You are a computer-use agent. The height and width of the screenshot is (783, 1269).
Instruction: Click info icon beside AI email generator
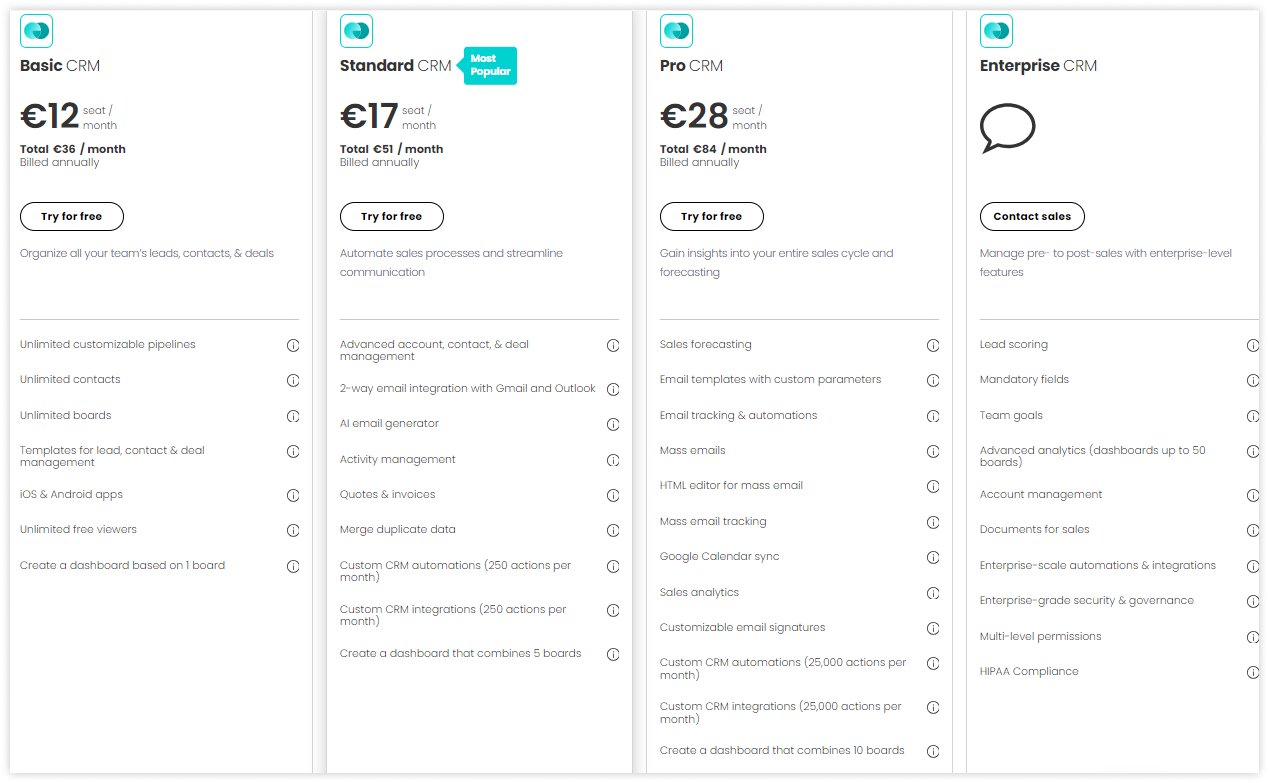(613, 424)
